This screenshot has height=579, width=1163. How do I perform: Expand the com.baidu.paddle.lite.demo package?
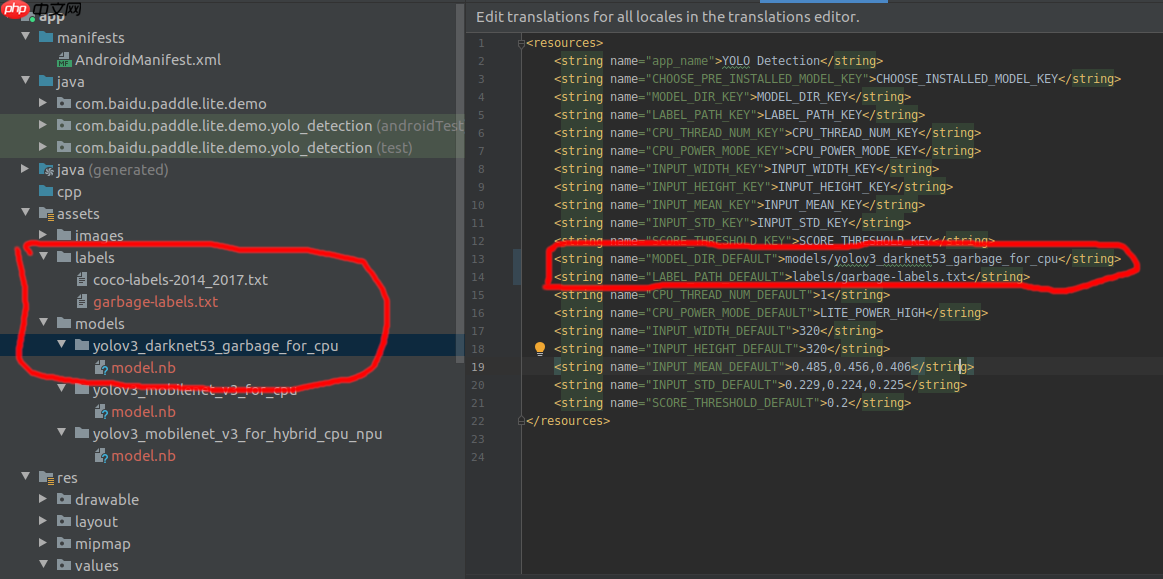point(43,104)
